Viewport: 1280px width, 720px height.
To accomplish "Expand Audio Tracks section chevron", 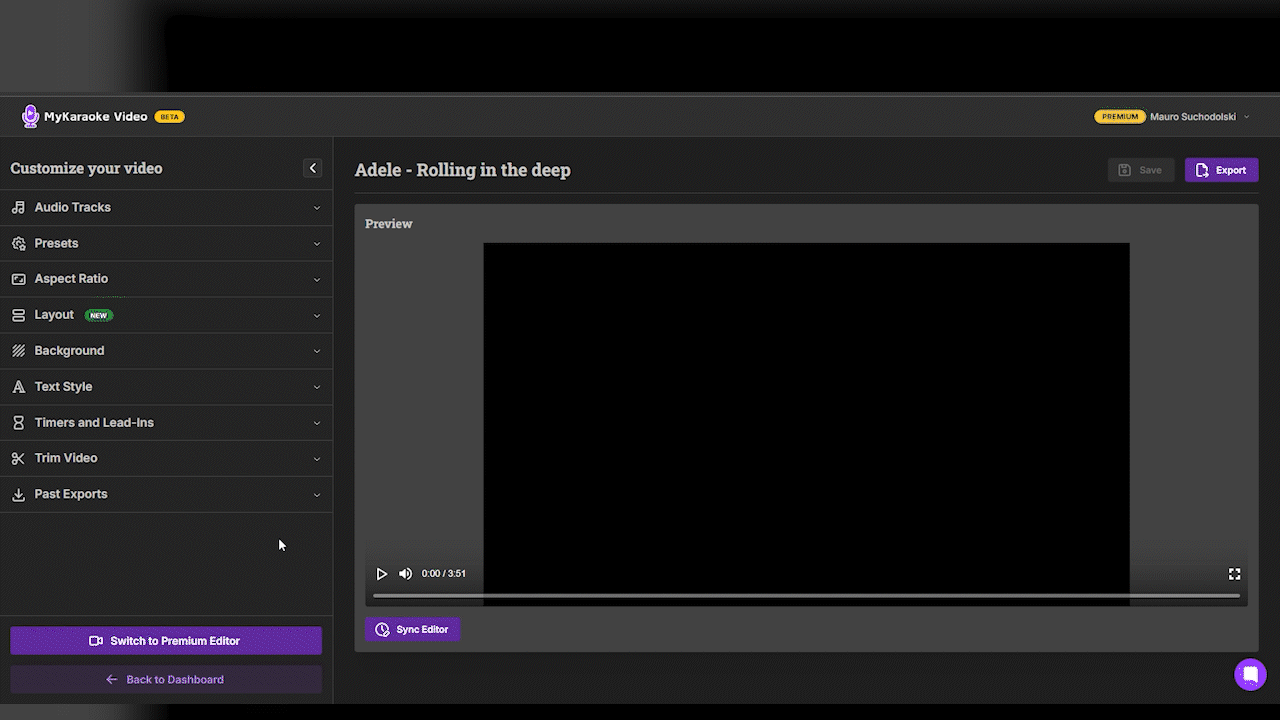I will pyautogui.click(x=317, y=208).
